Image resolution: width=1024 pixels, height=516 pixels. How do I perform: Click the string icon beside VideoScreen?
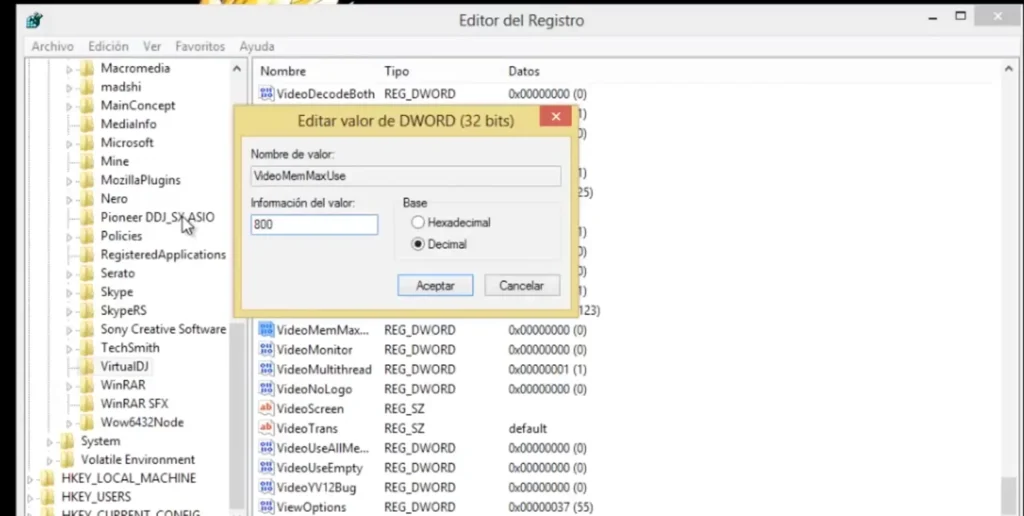[x=267, y=409]
